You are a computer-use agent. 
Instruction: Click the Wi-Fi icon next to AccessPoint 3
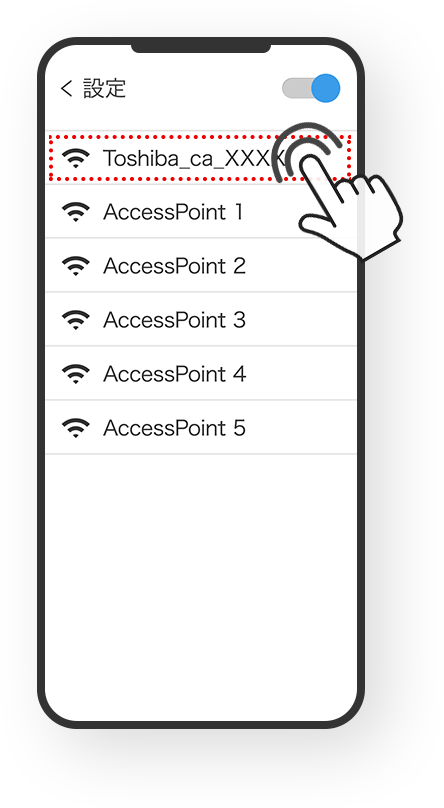[x=76, y=321]
